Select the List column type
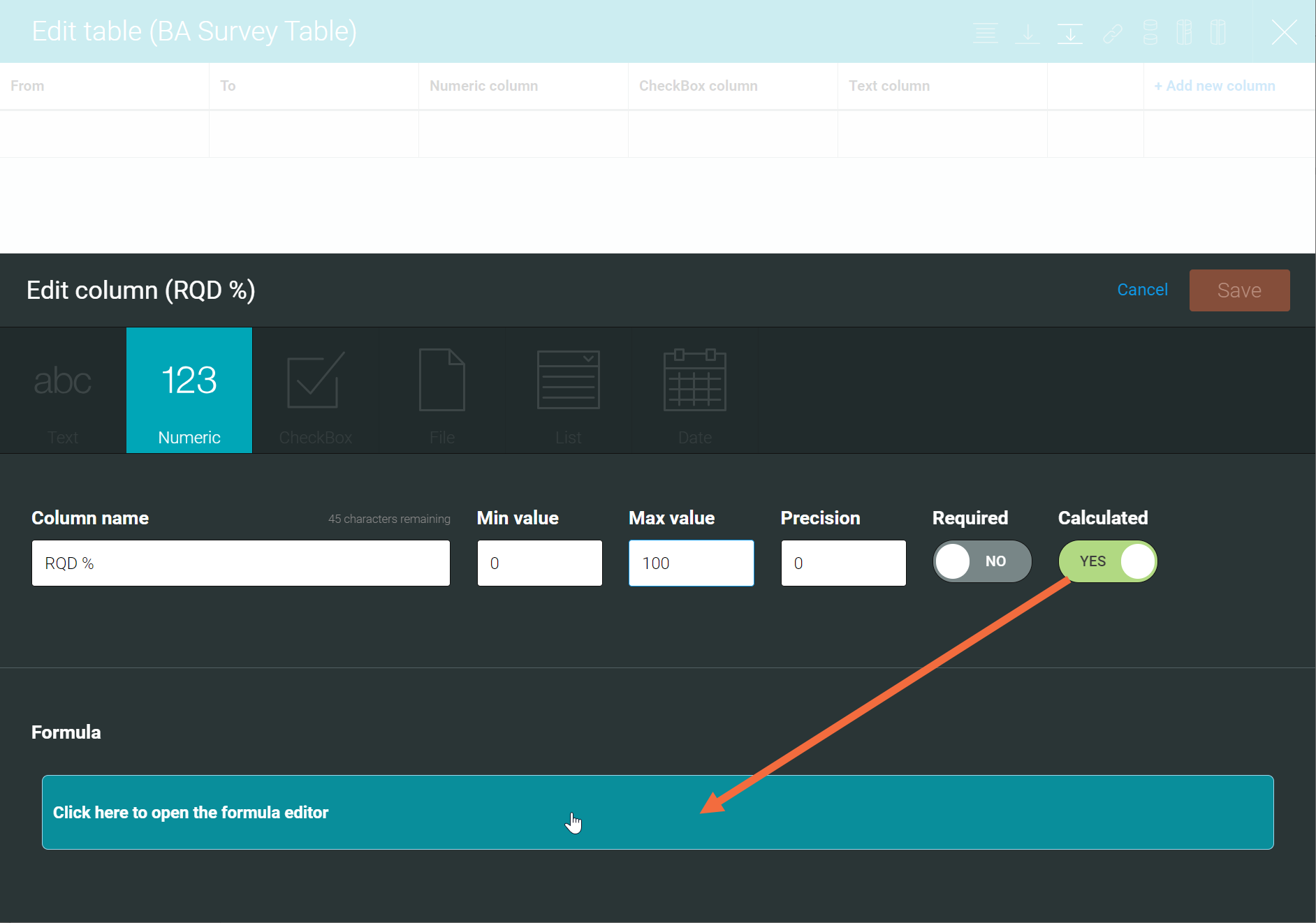1316x923 pixels. 569,390
